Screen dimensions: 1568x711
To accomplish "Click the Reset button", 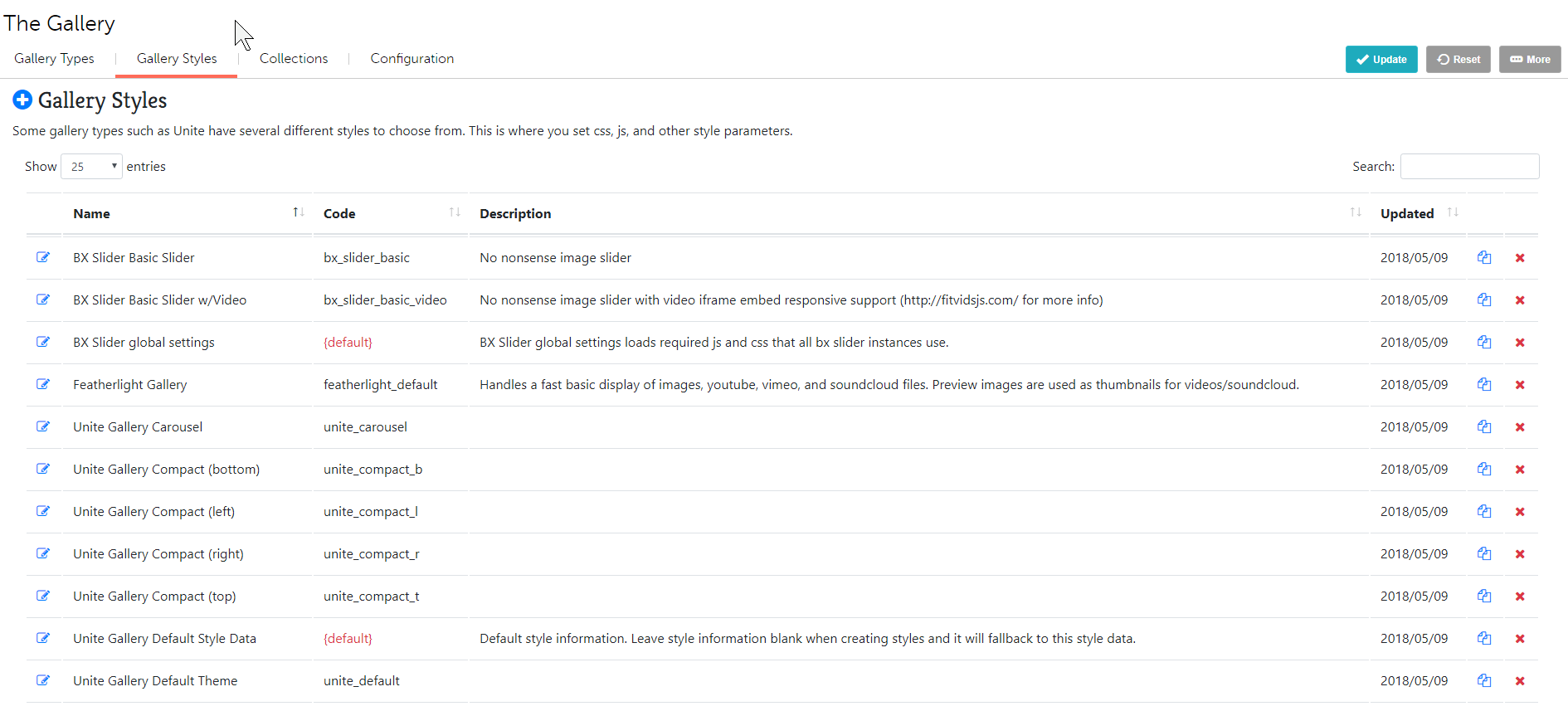I will pyautogui.click(x=1458, y=60).
